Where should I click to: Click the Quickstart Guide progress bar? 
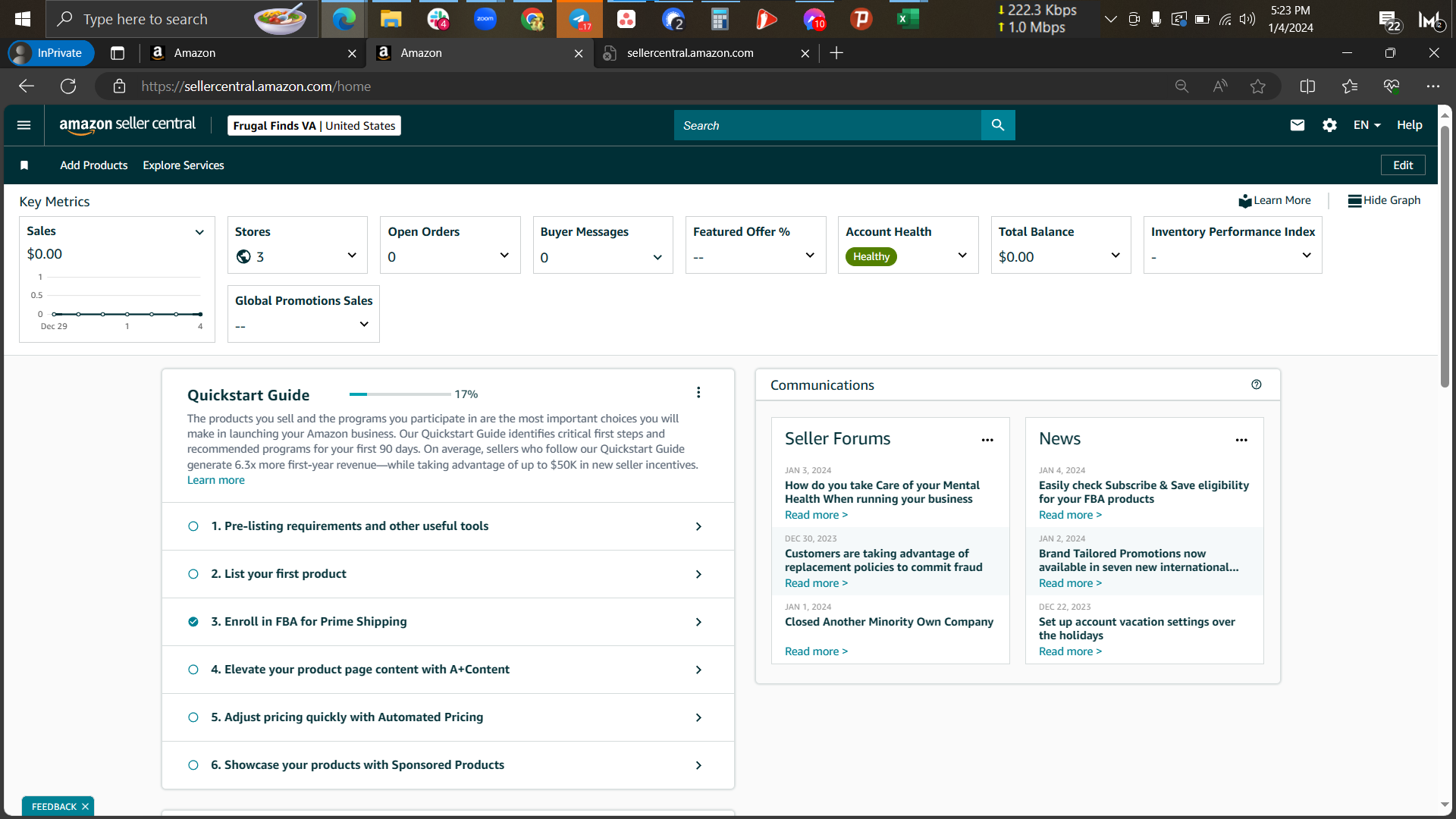point(400,394)
